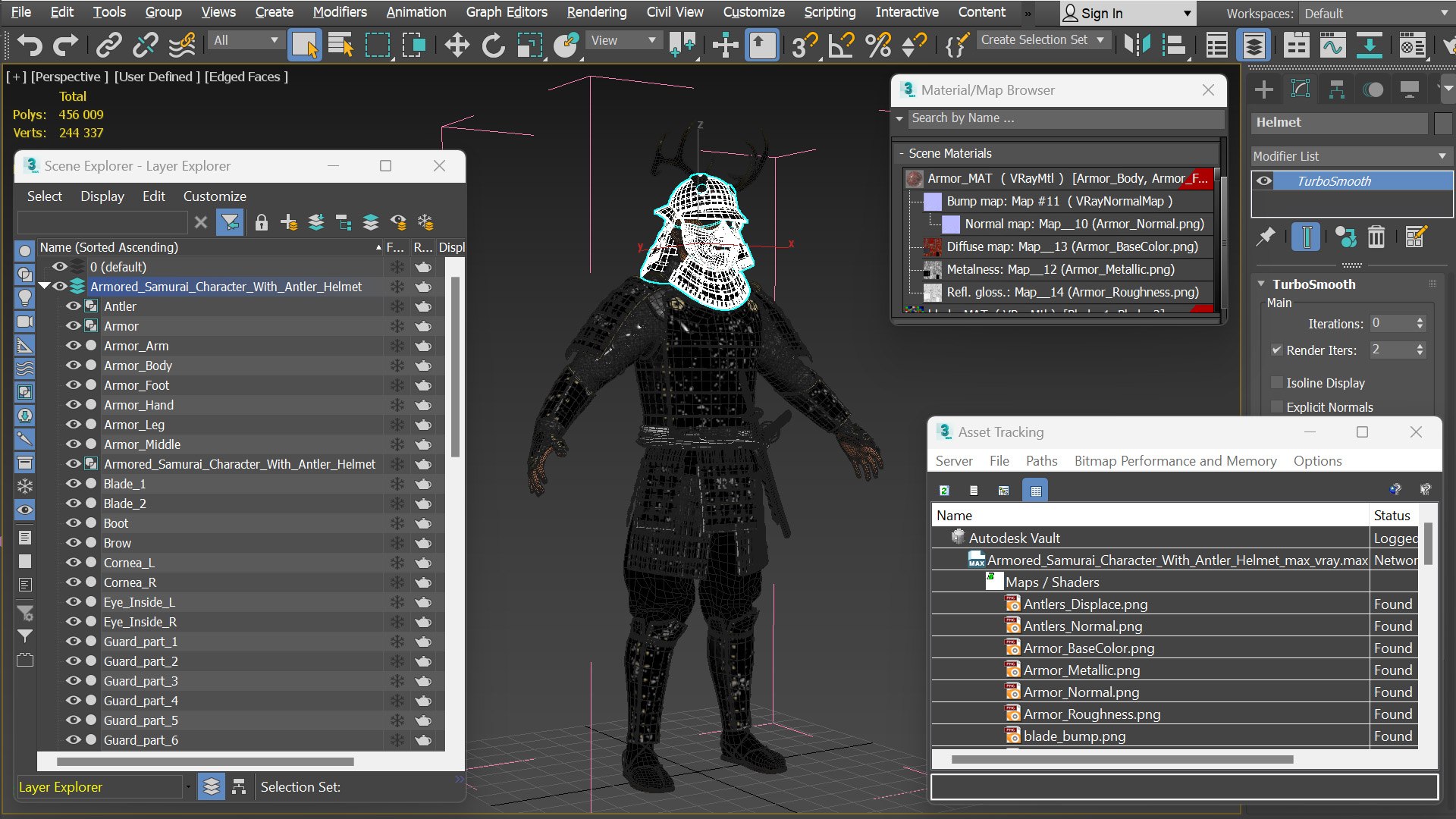1456x819 pixels.
Task: Select the Armor_MAT material entry
Action: coord(1059,179)
